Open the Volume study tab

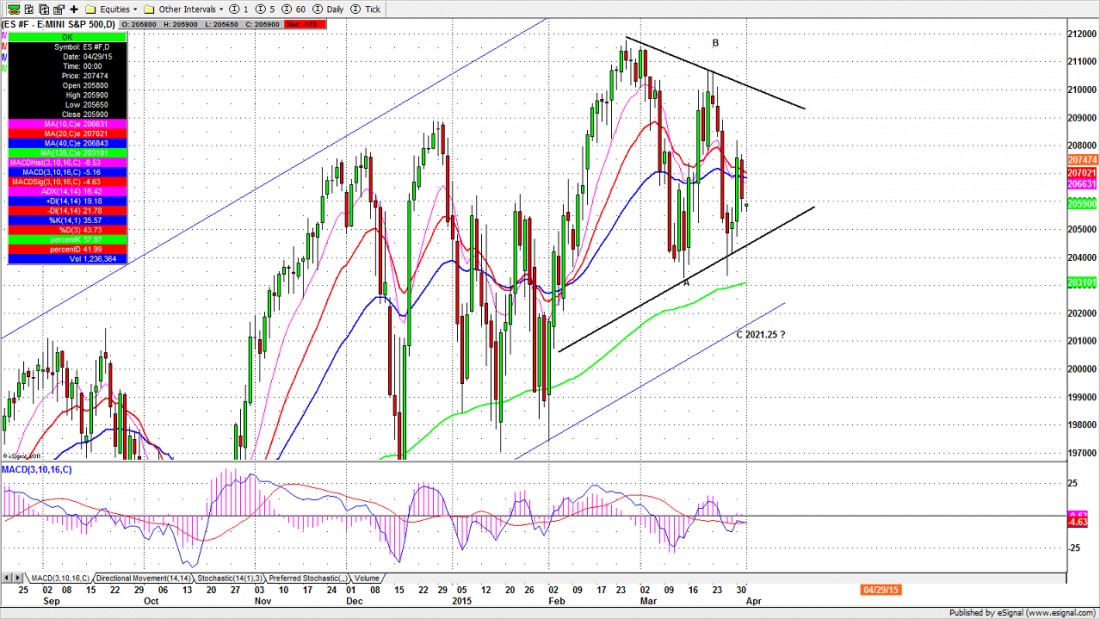pos(366,578)
